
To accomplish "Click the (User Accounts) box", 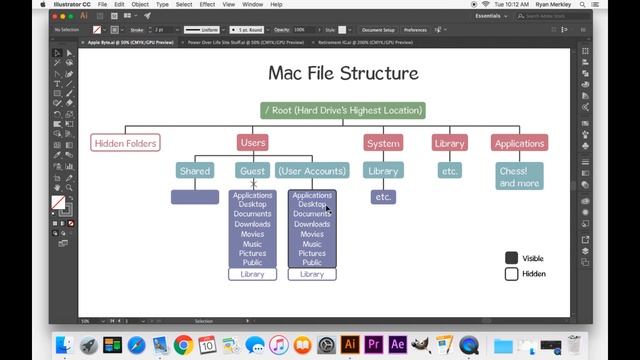I will (312, 171).
